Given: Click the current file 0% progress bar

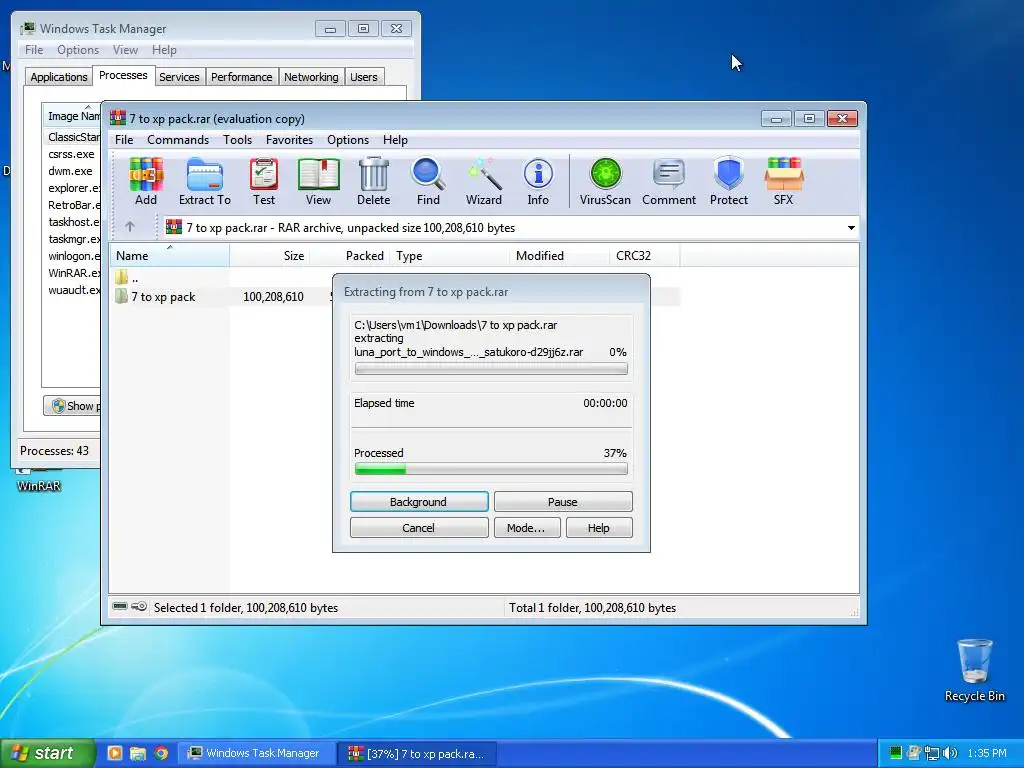Looking at the screenshot, I should pos(491,368).
